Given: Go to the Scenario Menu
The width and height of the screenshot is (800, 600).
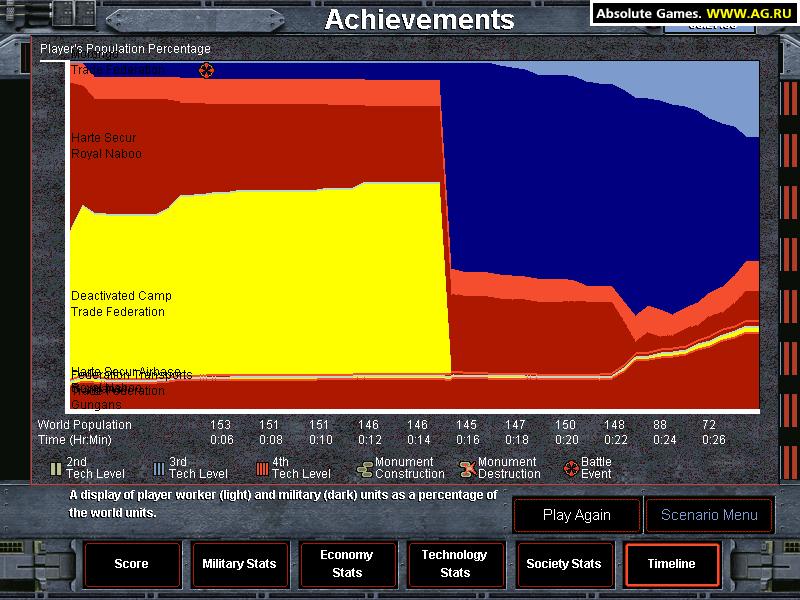Looking at the screenshot, I should (x=709, y=516).
